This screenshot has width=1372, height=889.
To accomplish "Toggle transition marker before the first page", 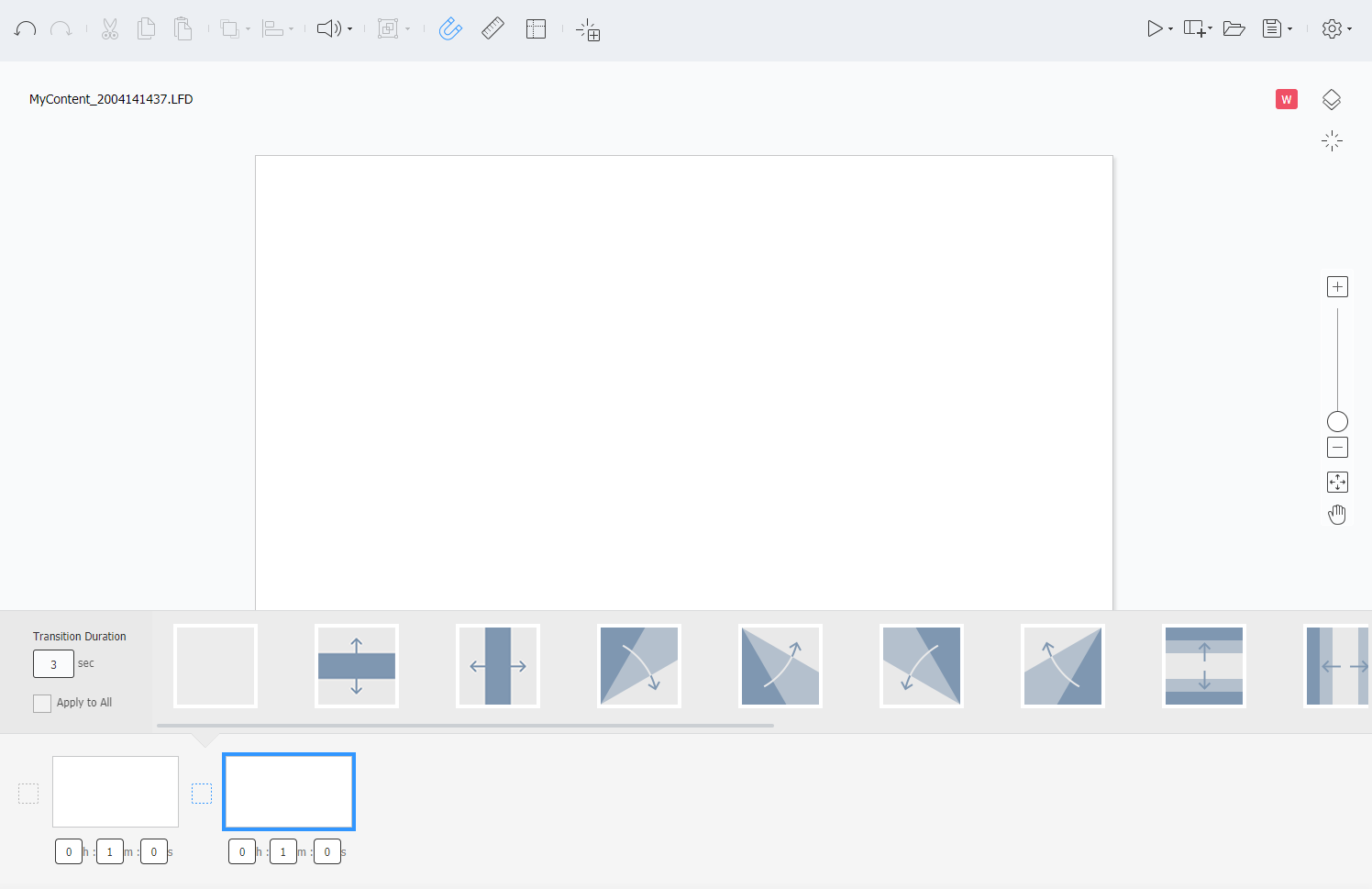I will (28, 794).
